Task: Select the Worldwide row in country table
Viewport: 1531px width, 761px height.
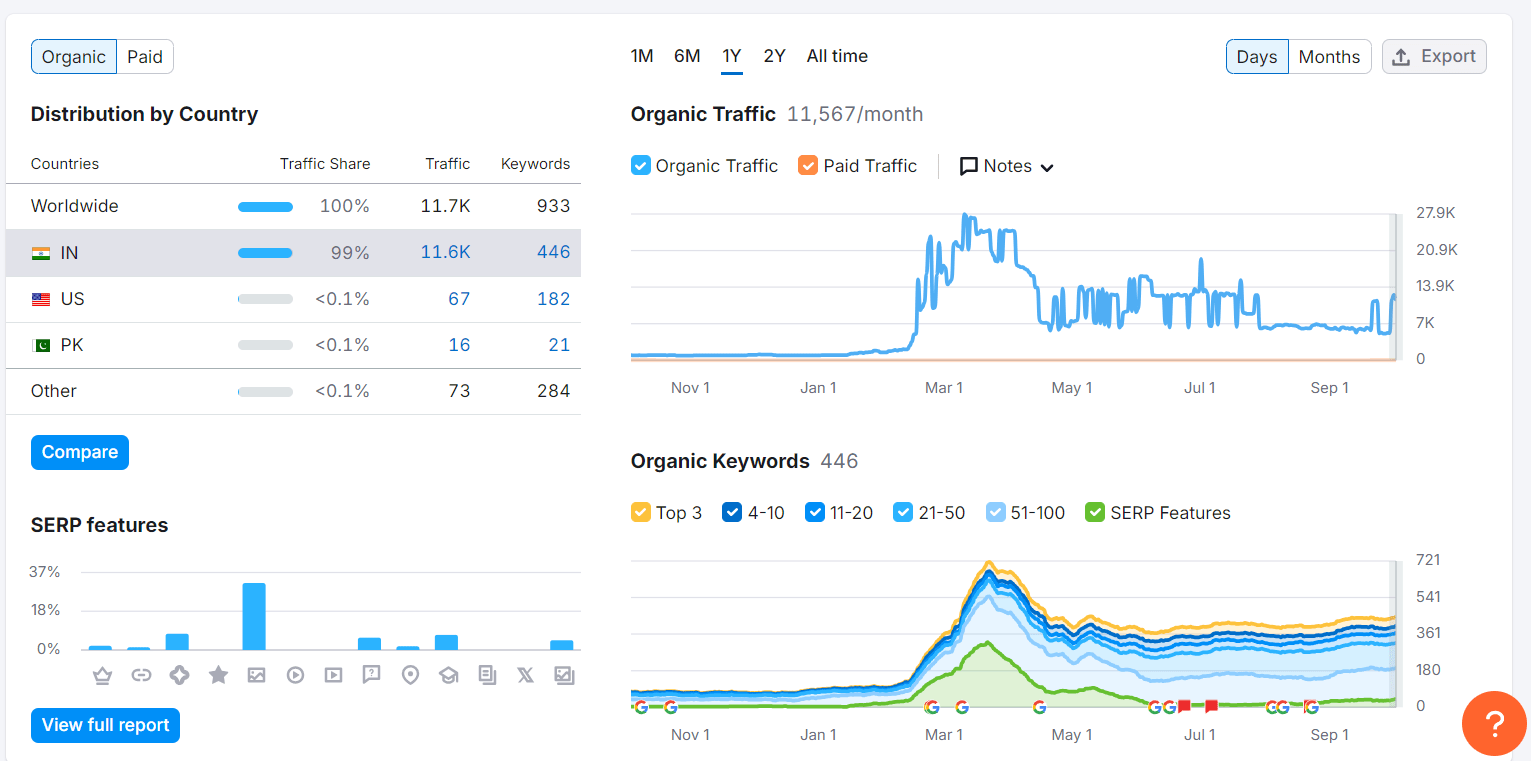Action: coord(293,206)
